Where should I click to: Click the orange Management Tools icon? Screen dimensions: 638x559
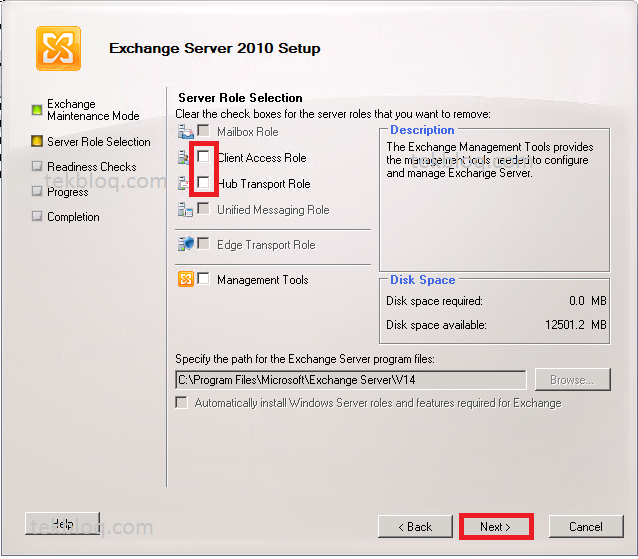(186, 279)
